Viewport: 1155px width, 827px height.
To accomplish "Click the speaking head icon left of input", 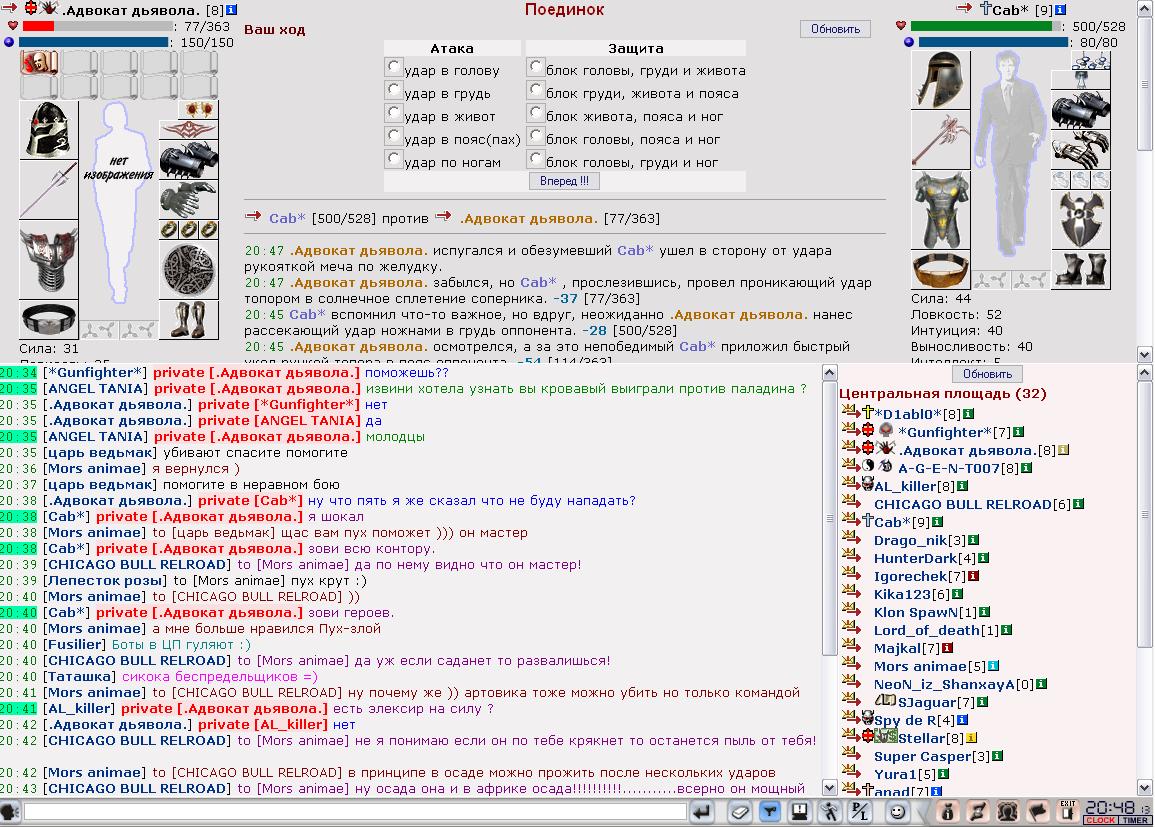I will click(10, 812).
